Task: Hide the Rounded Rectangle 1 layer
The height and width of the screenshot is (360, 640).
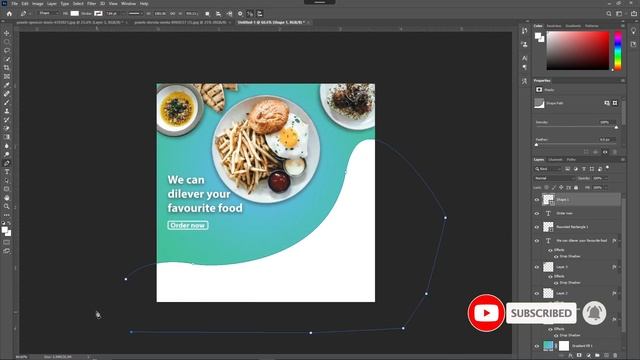Action: click(x=537, y=227)
